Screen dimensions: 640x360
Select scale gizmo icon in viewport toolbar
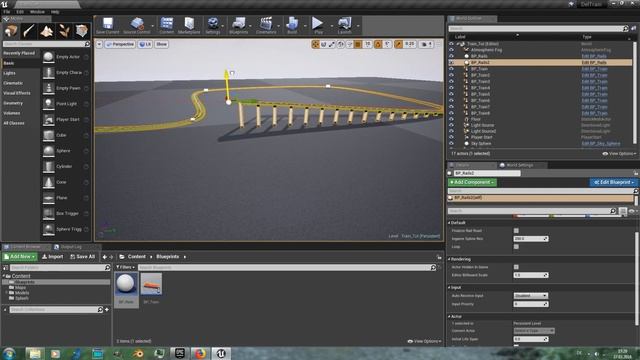coord(332,44)
